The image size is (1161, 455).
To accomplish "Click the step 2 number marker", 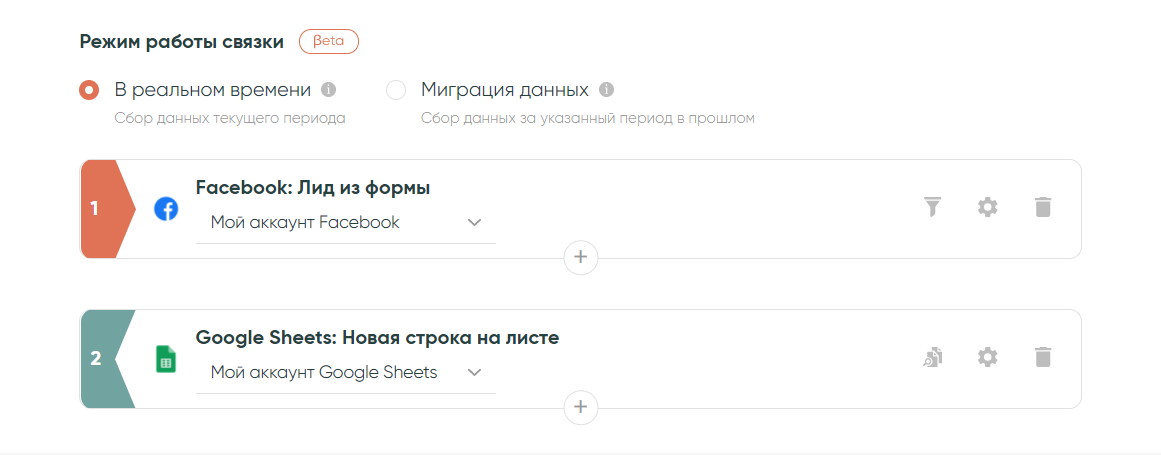I will pyautogui.click(x=98, y=359).
